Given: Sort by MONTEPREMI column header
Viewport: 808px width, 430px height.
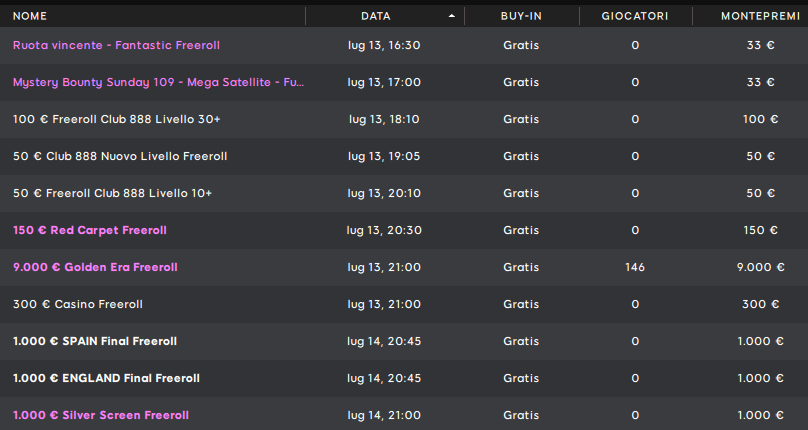Looking at the screenshot, I should [760, 16].
